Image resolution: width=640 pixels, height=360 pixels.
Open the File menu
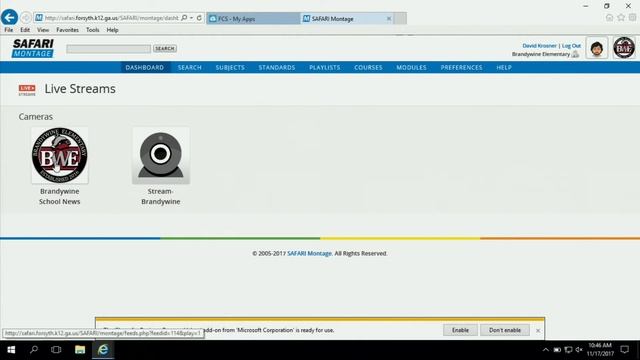coord(9,30)
